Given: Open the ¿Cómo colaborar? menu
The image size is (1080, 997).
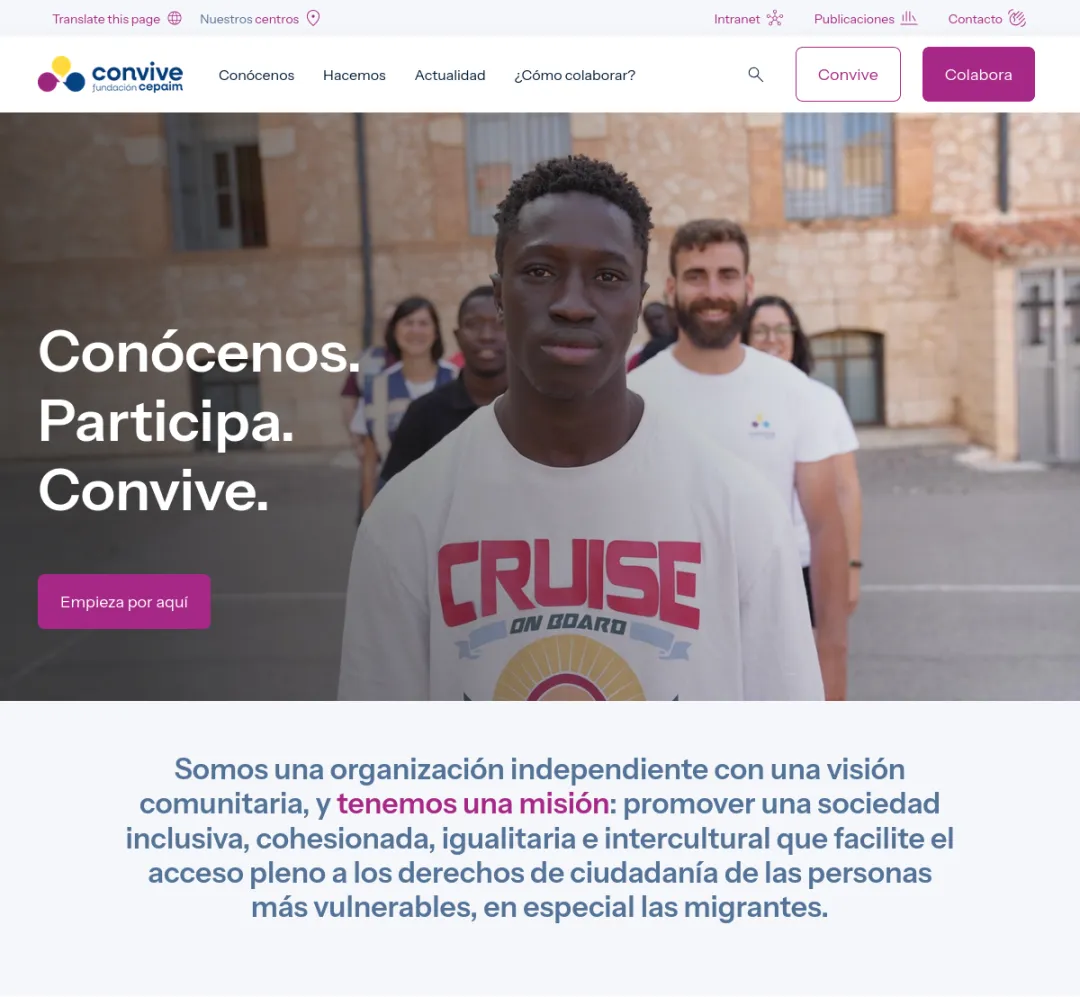Looking at the screenshot, I should [x=574, y=75].
